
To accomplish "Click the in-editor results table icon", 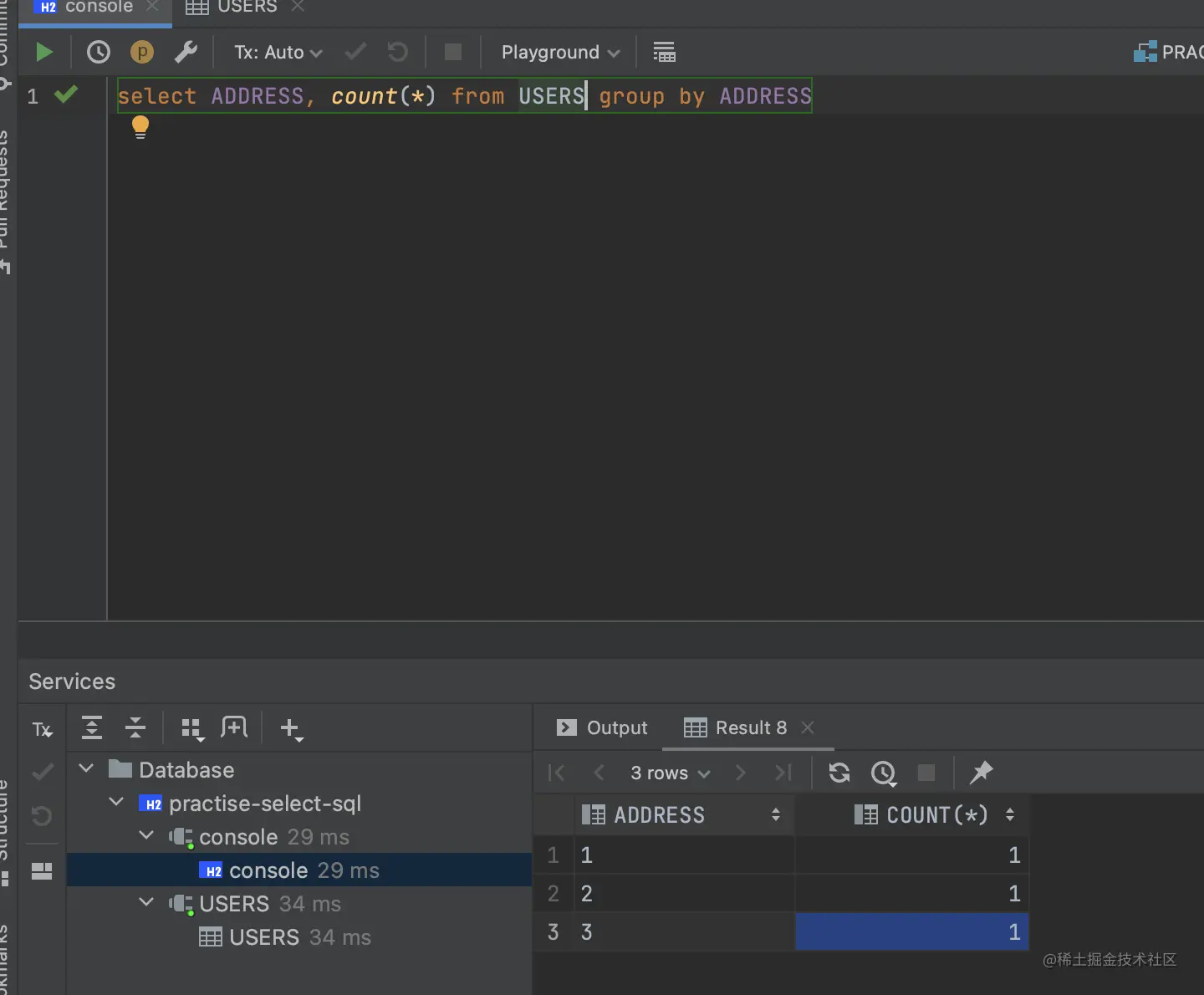I will 664,52.
